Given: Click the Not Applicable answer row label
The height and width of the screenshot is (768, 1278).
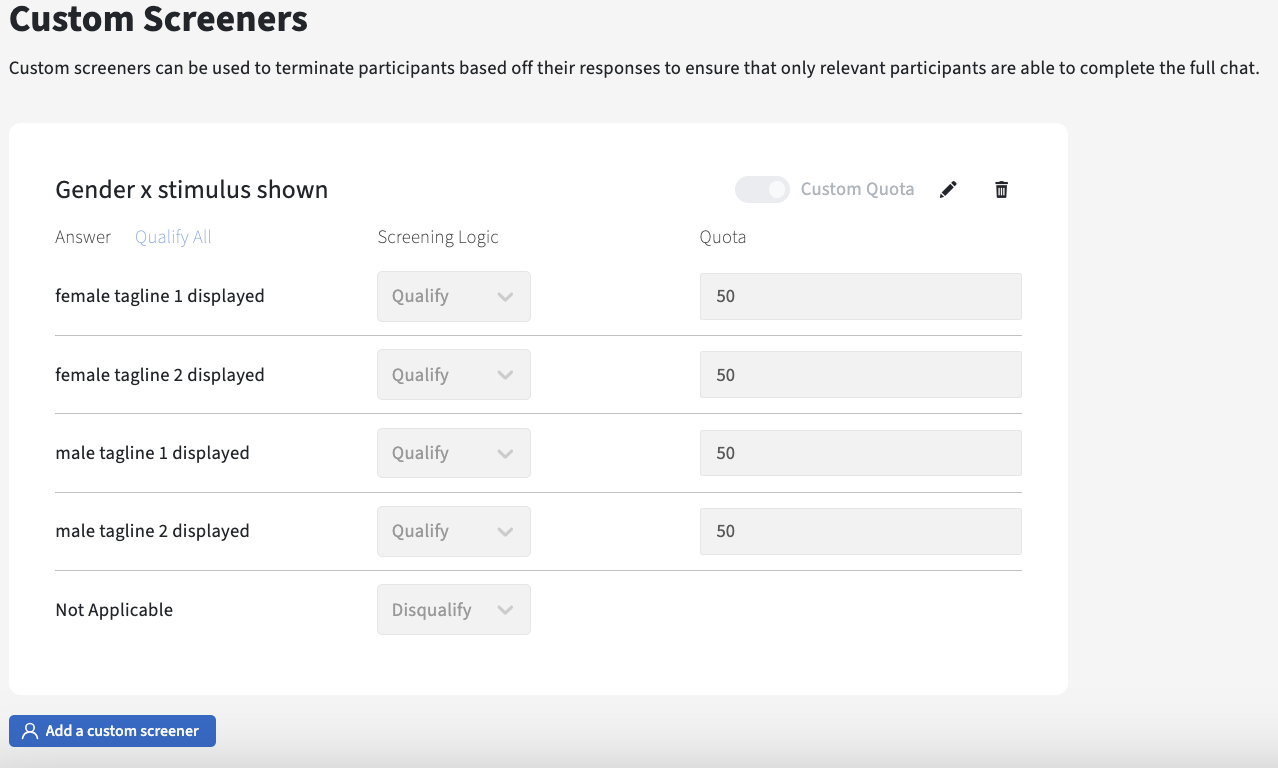Looking at the screenshot, I should coord(114,610).
